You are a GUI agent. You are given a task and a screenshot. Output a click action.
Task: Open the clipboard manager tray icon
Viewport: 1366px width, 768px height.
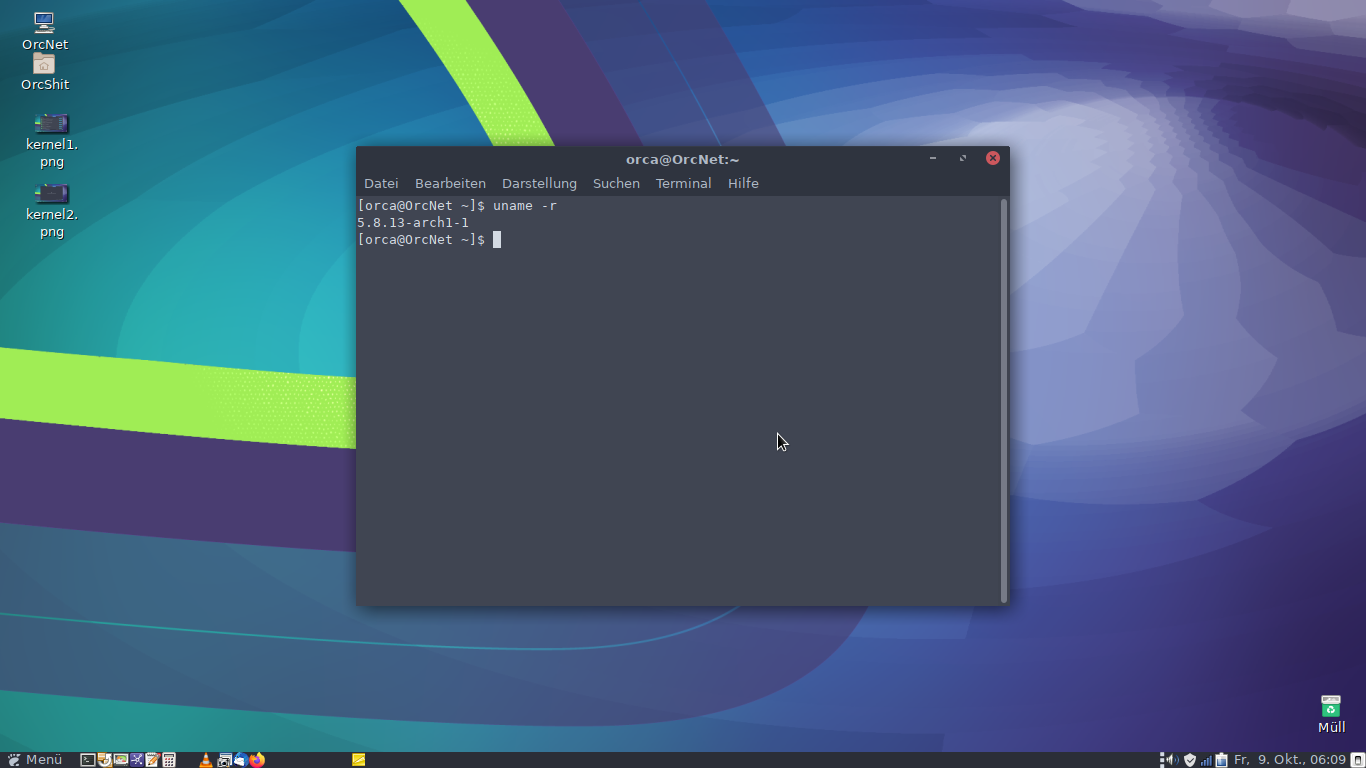coord(1221,760)
